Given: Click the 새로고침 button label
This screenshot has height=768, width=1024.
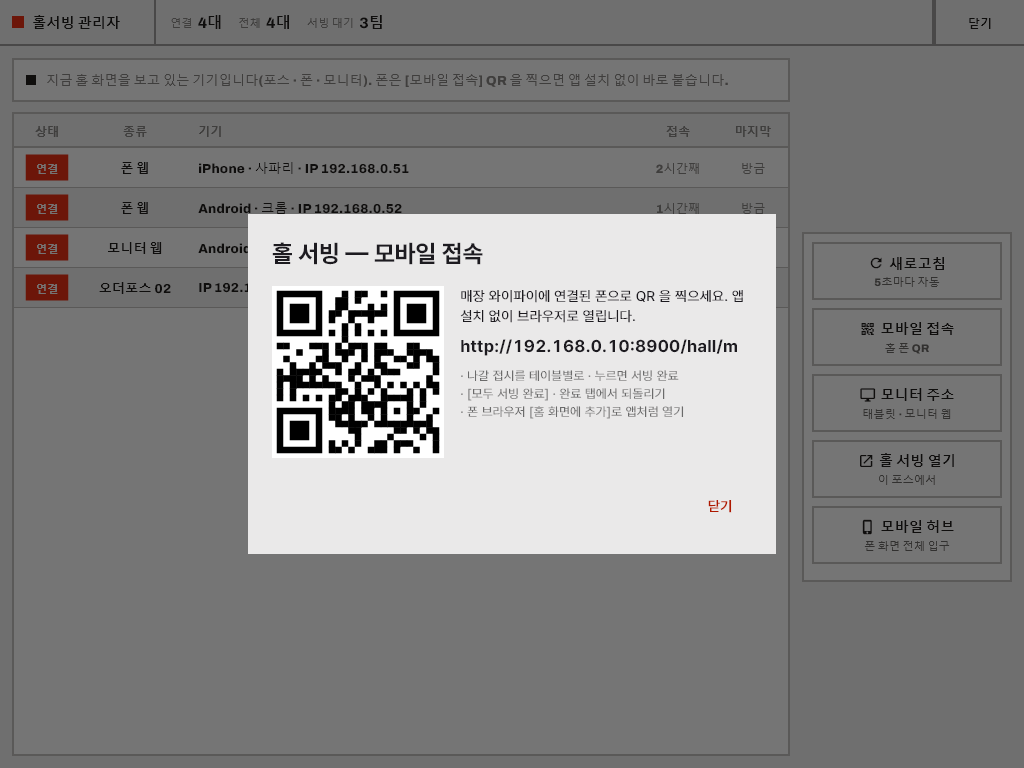Looking at the screenshot, I should click(917, 263).
